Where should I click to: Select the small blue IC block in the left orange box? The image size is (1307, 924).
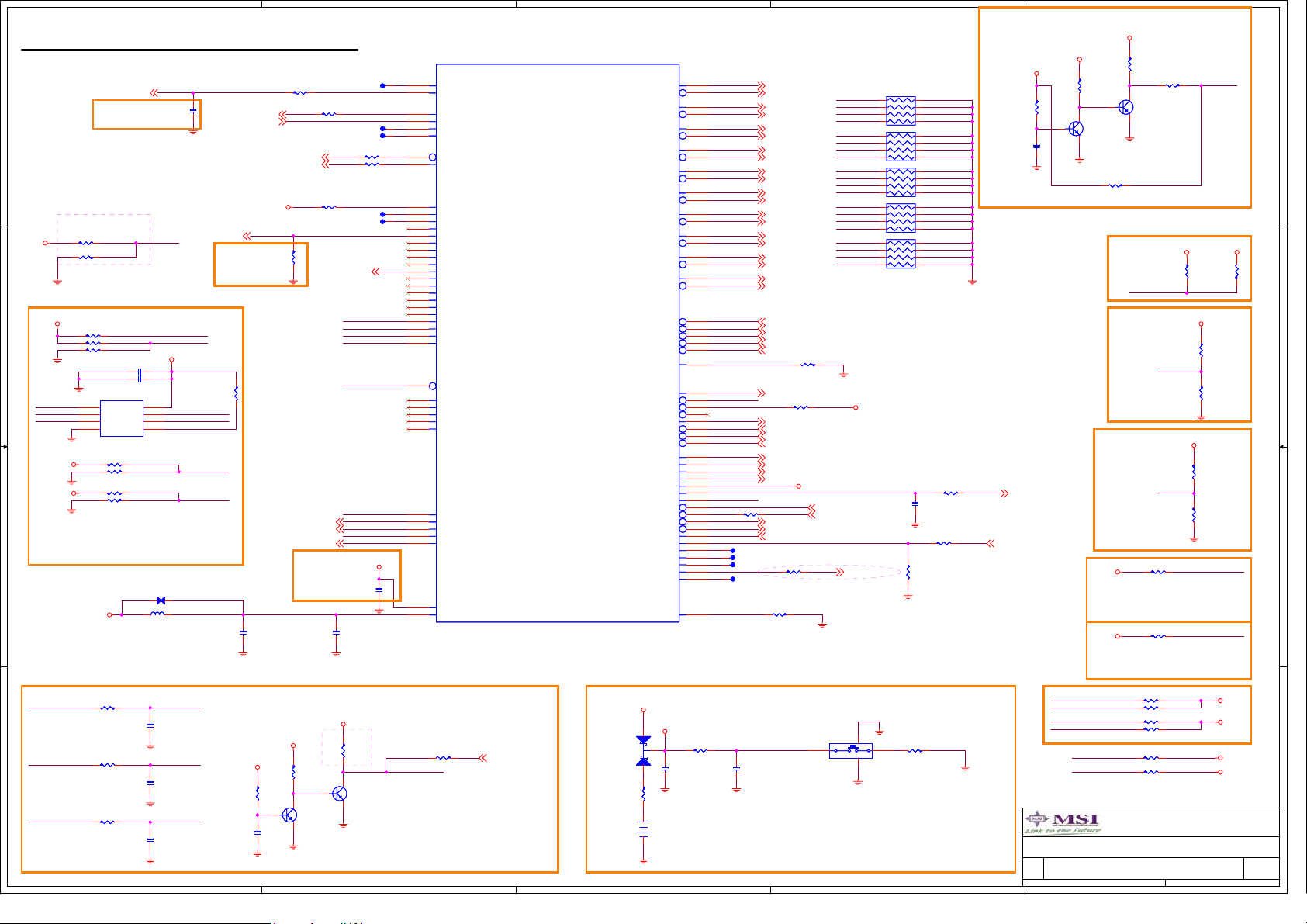[x=122, y=418]
